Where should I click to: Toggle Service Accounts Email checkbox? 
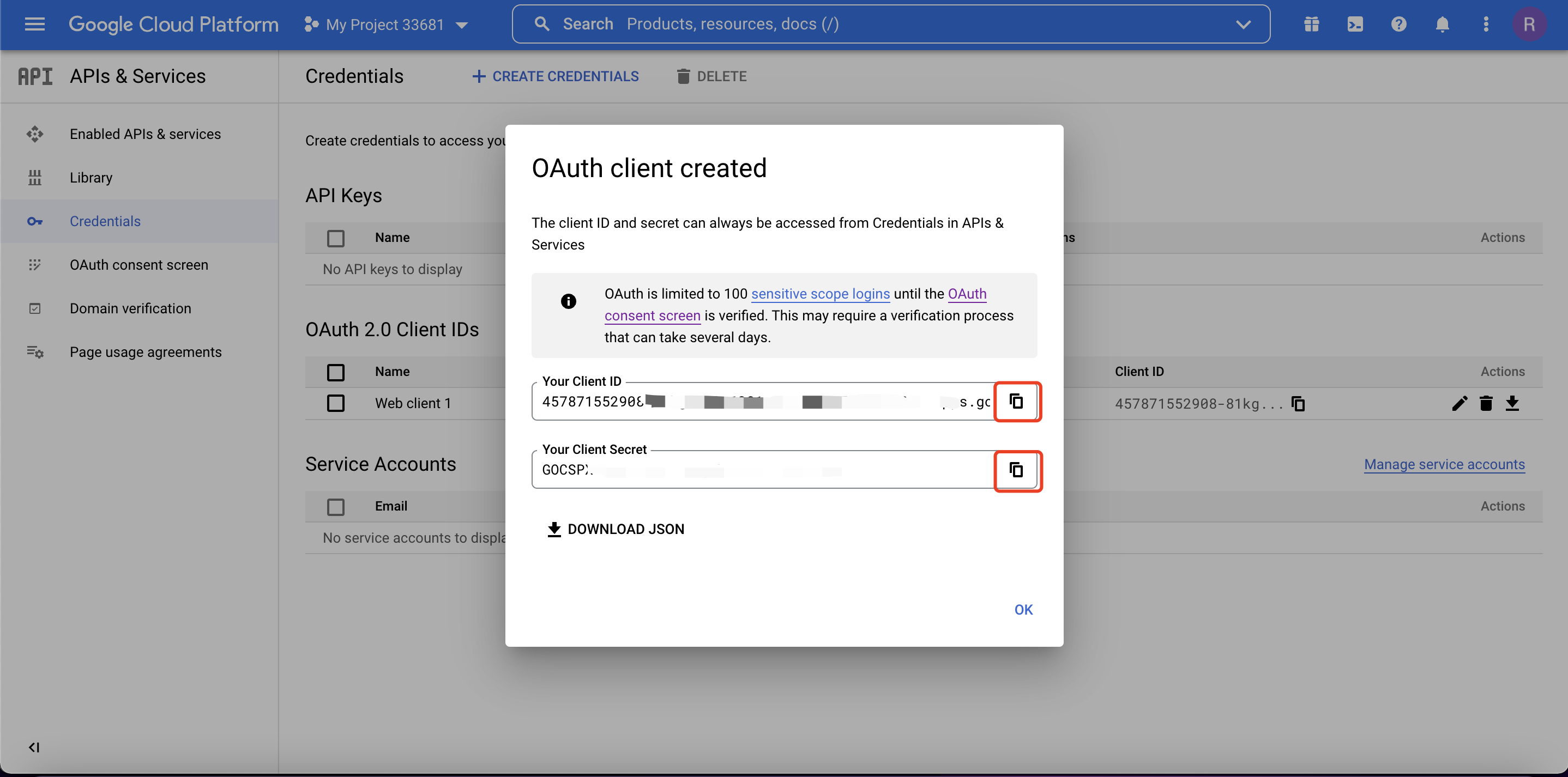335,506
